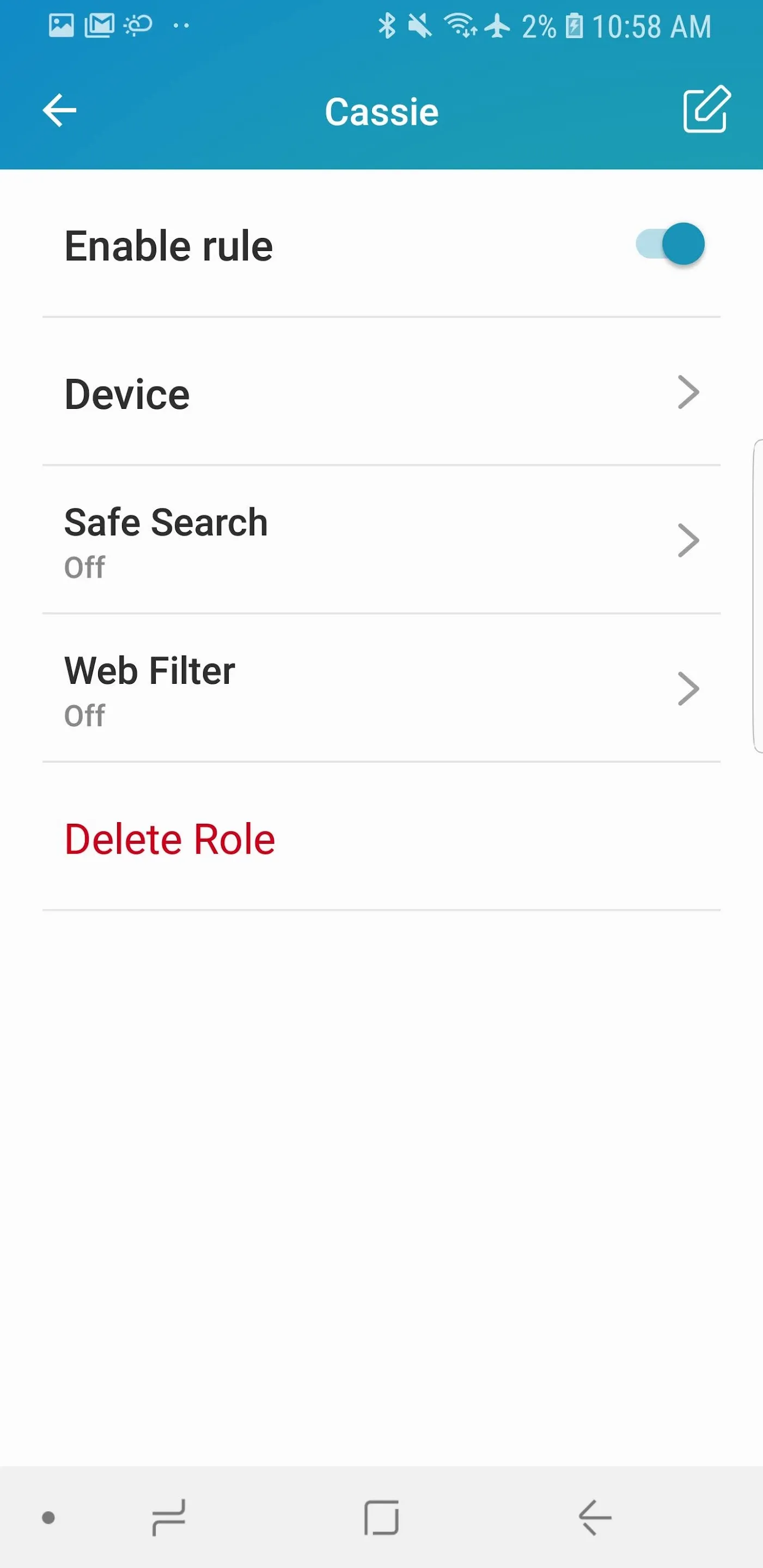The height and width of the screenshot is (1568, 763).
Task: Open the Web Filter option
Action: tap(365, 689)
